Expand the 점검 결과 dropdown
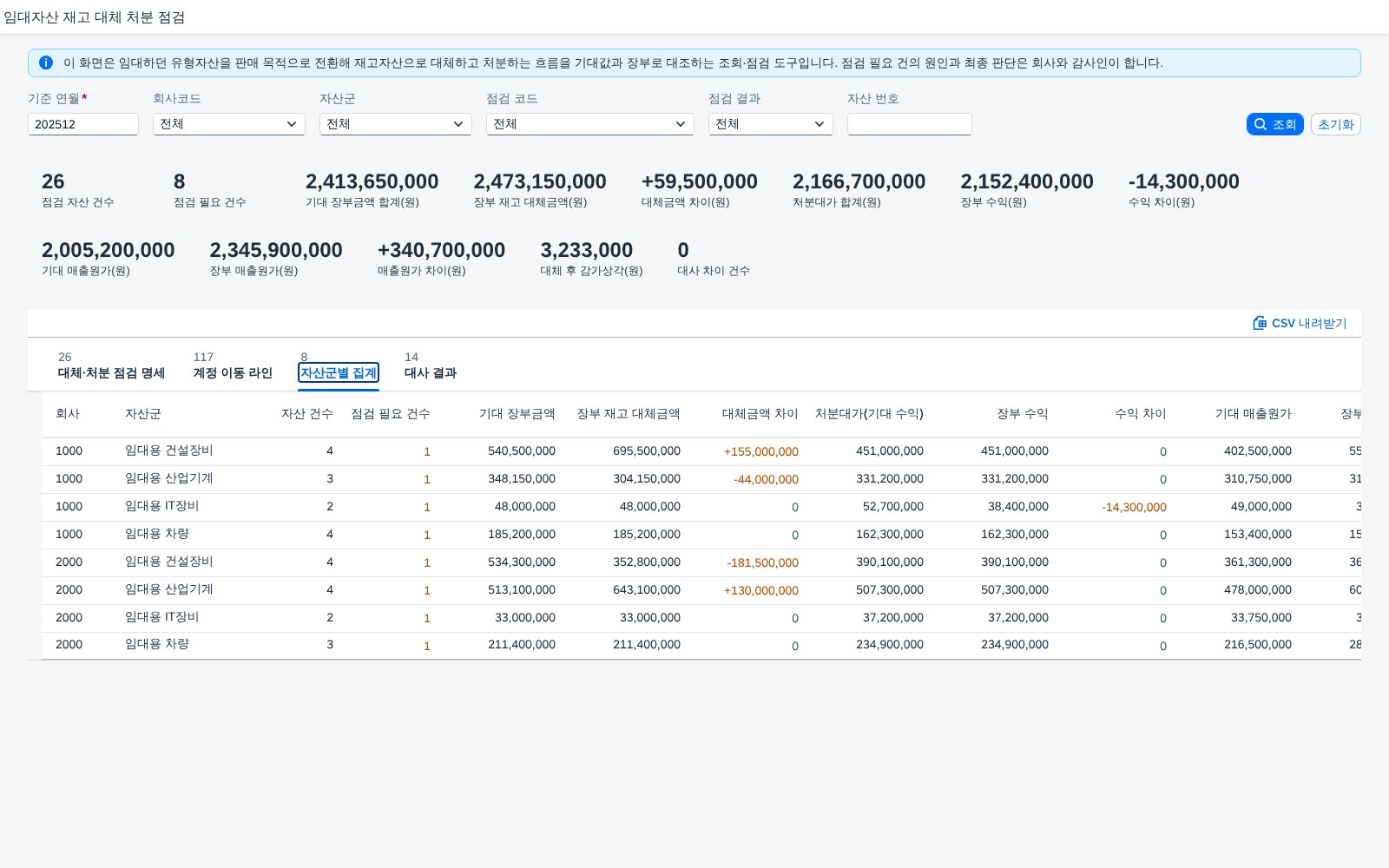The height and width of the screenshot is (868, 1389). tap(771, 124)
